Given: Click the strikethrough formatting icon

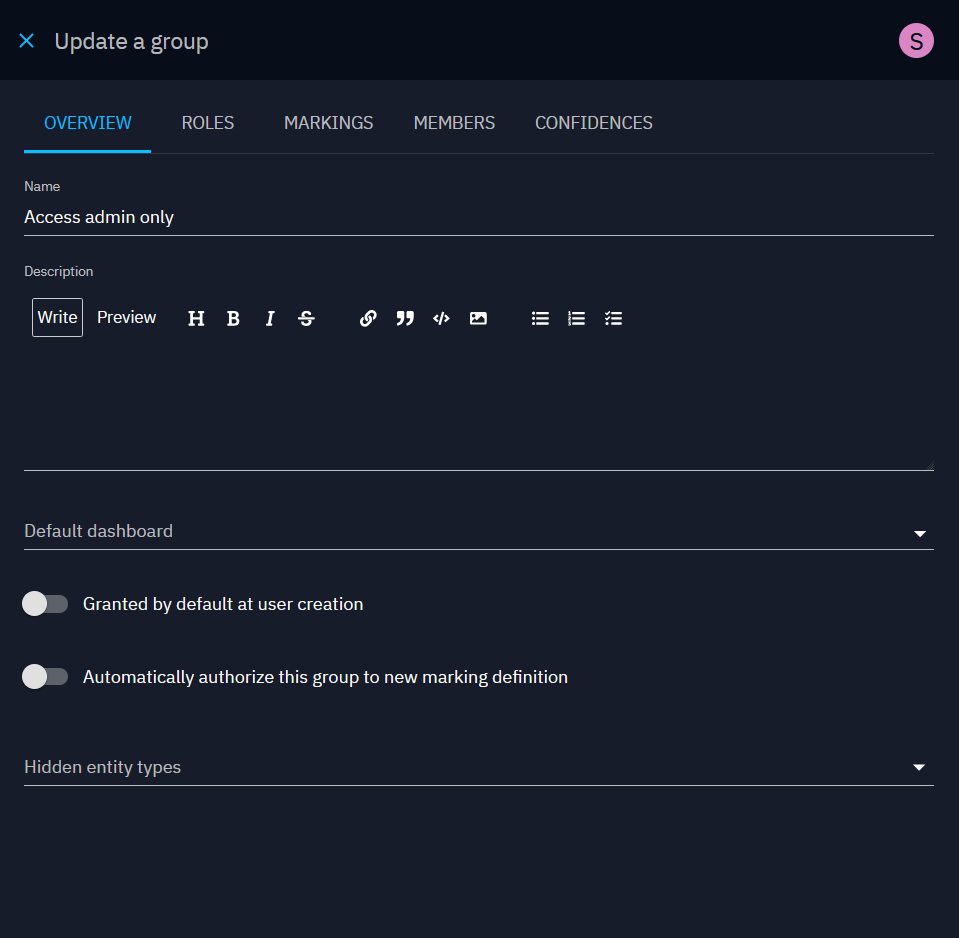Looking at the screenshot, I should click(307, 318).
